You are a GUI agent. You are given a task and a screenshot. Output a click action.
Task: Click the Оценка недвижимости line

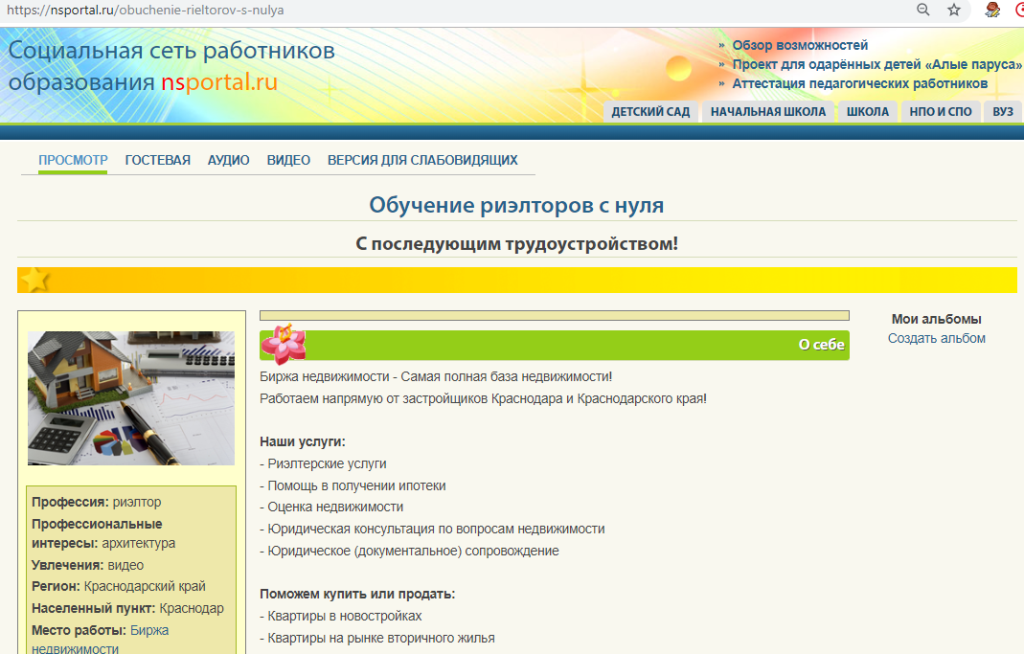click(331, 507)
